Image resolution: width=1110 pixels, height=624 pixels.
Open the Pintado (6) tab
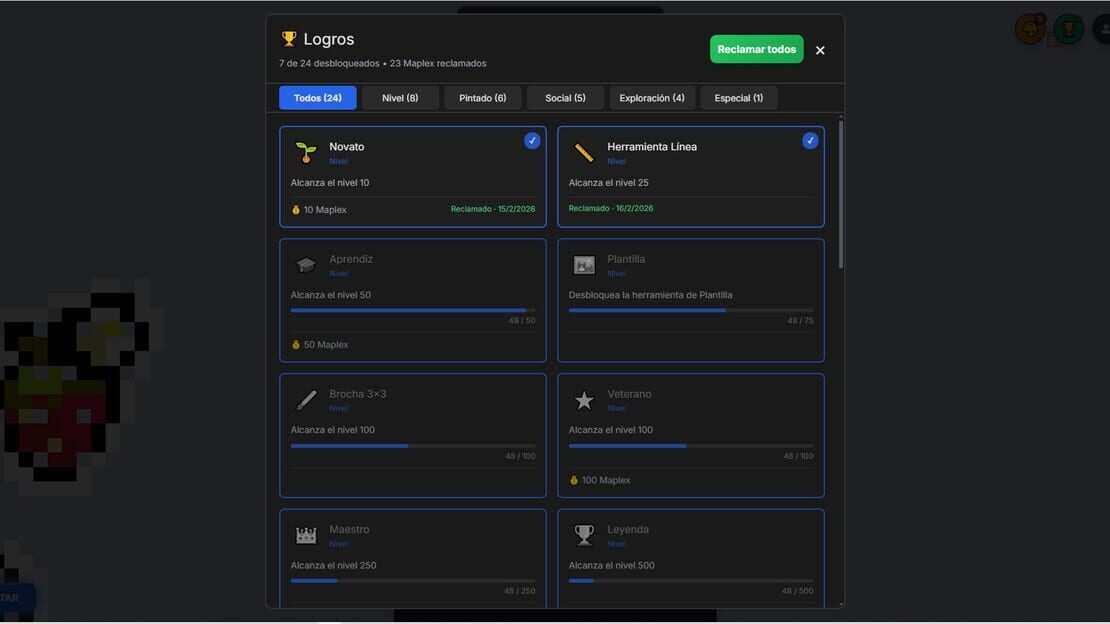[x=483, y=98]
